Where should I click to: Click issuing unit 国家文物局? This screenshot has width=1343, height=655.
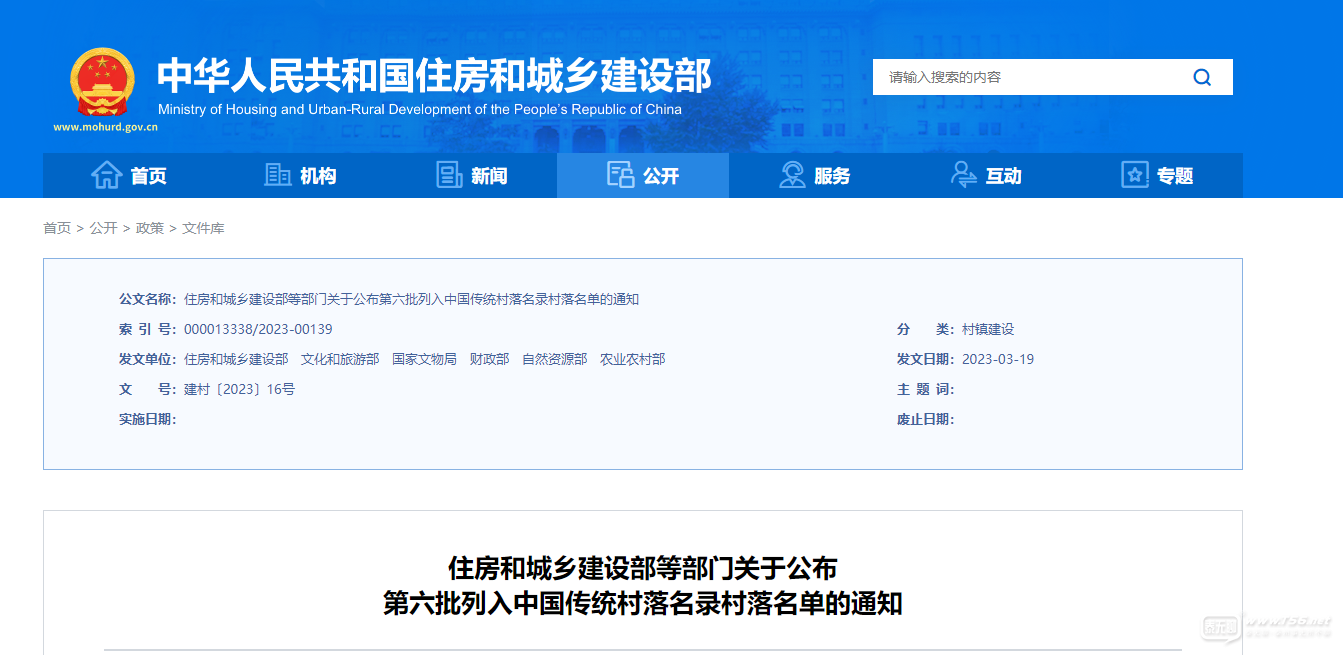click(424, 359)
